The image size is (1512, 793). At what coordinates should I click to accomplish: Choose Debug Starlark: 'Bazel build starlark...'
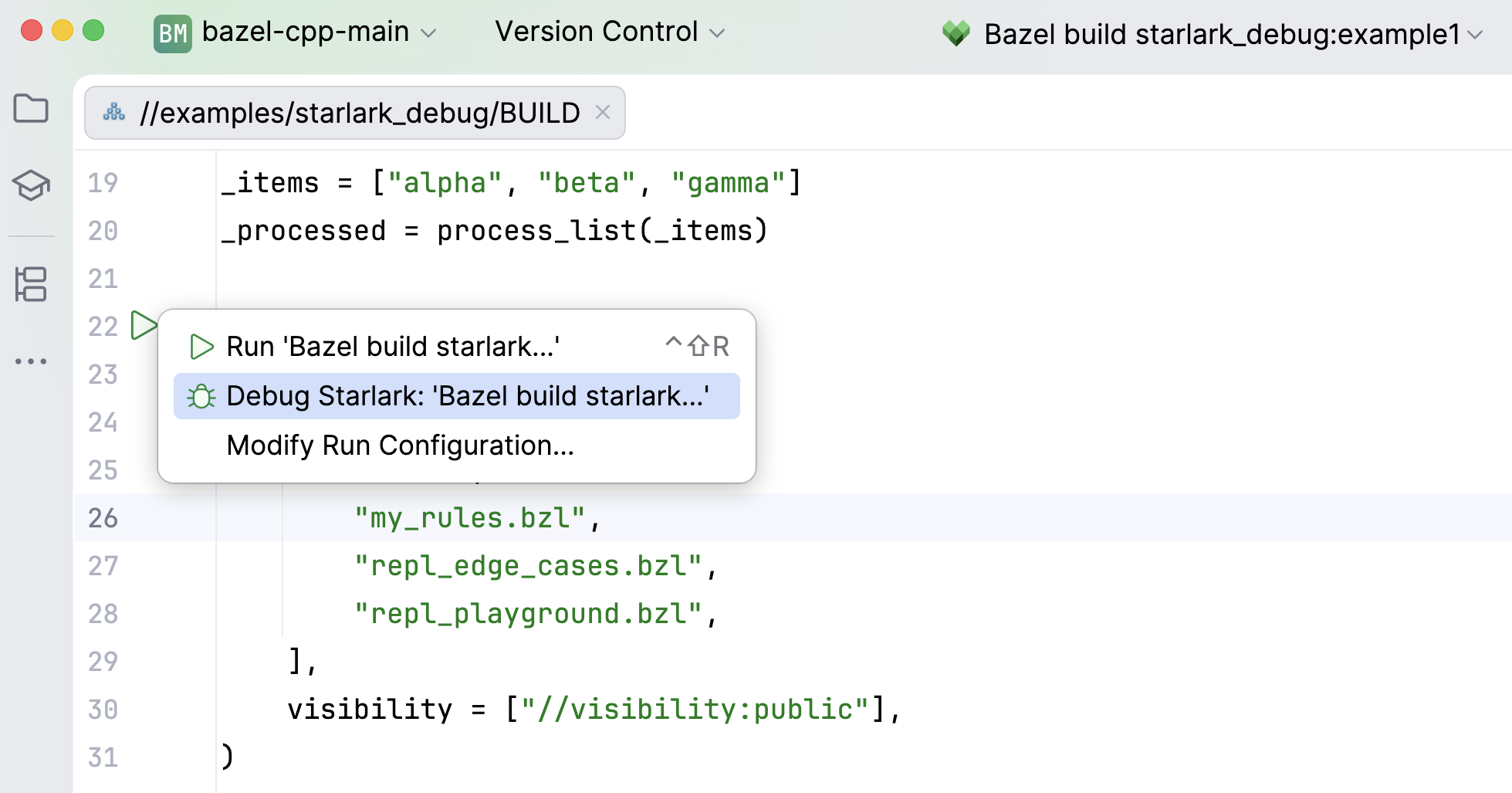[457, 396]
